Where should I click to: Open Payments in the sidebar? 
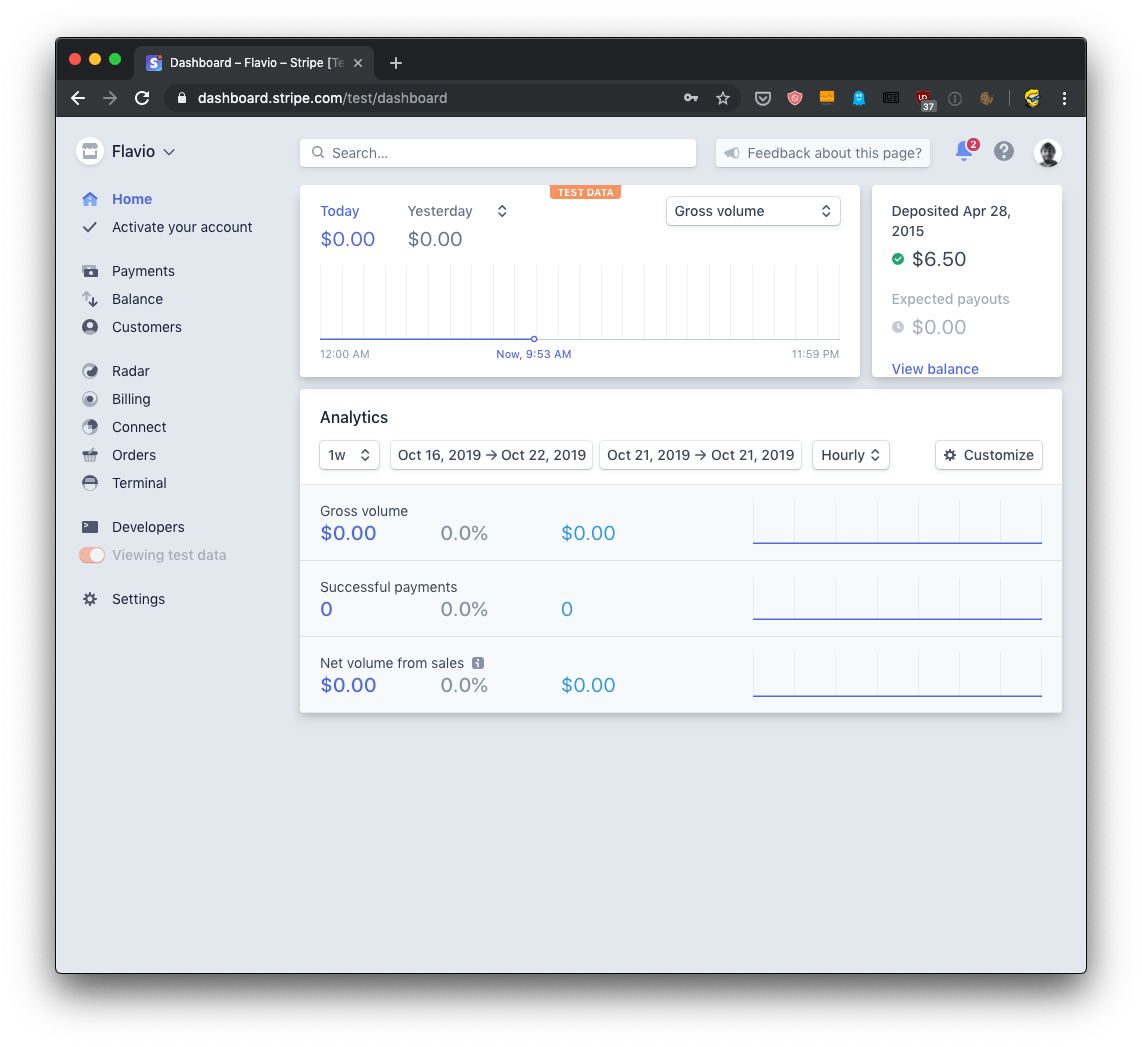click(x=143, y=271)
